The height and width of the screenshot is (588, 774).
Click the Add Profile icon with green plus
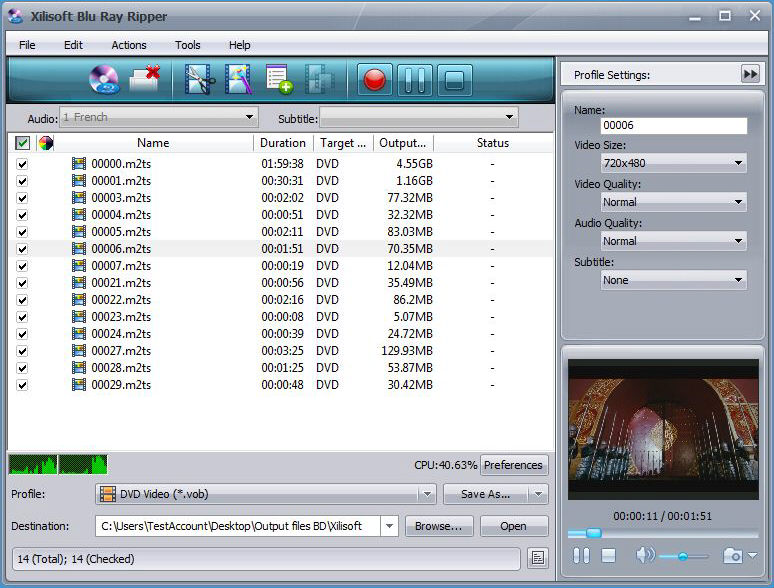(x=279, y=79)
